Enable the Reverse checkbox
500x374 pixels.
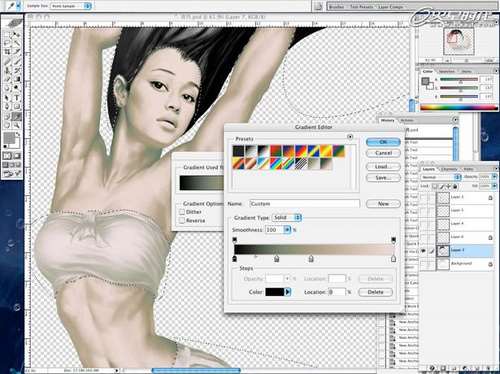pyautogui.click(x=182, y=220)
